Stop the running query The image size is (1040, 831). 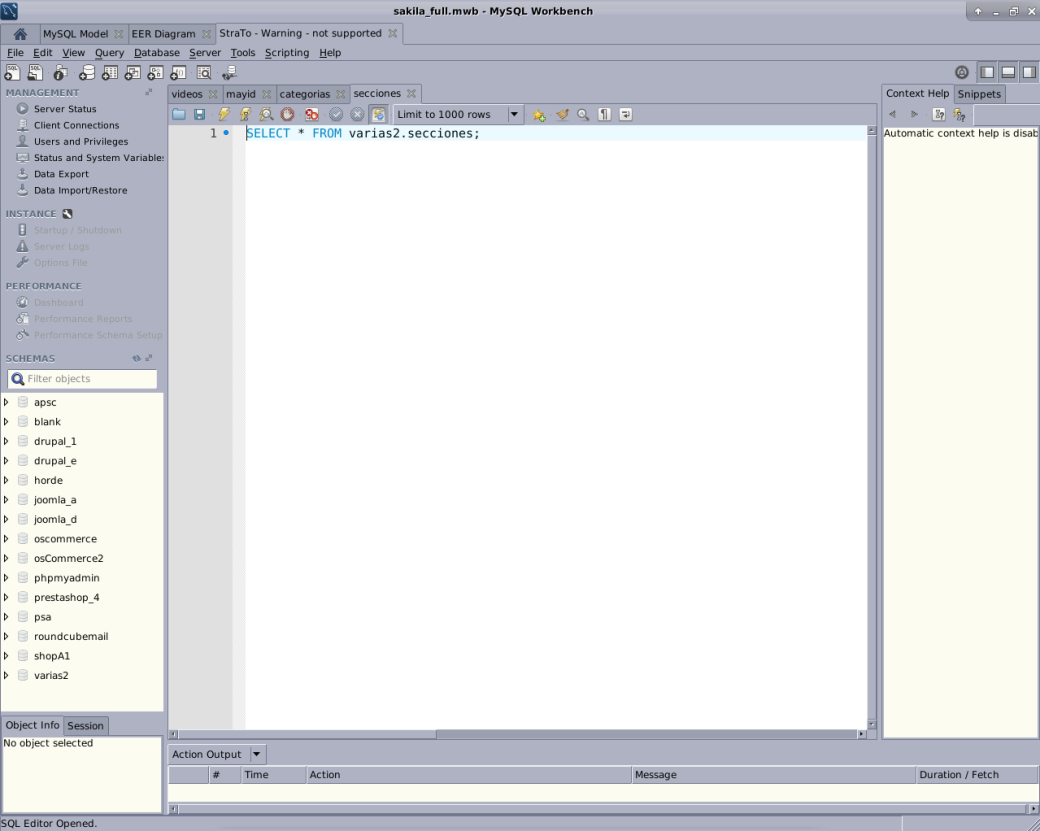pyautogui.click(x=287, y=115)
